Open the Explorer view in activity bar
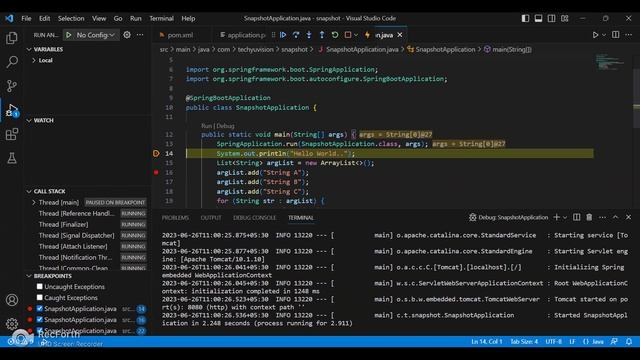 pyautogui.click(x=12, y=38)
